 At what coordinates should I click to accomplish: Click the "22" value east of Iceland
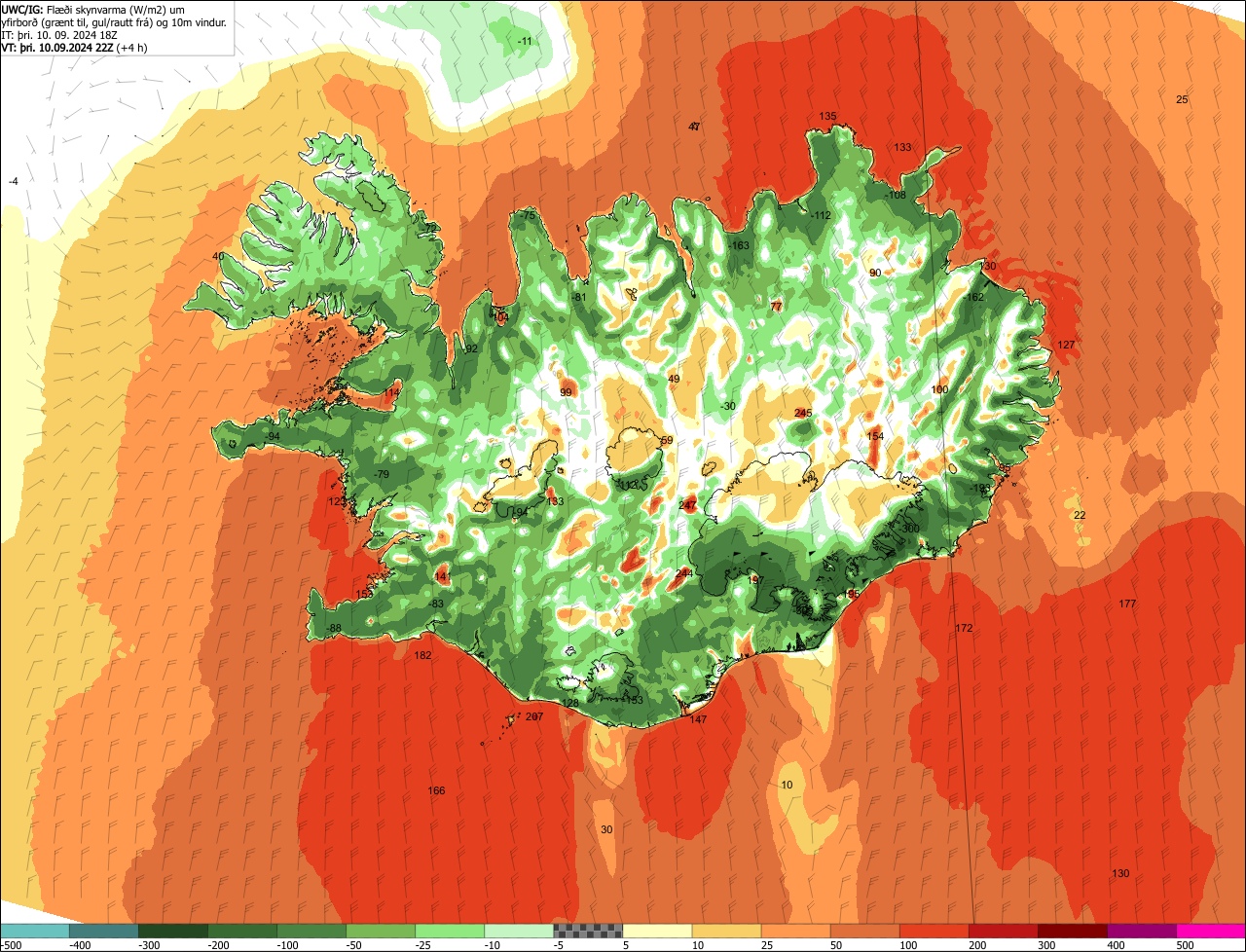coord(1079,515)
